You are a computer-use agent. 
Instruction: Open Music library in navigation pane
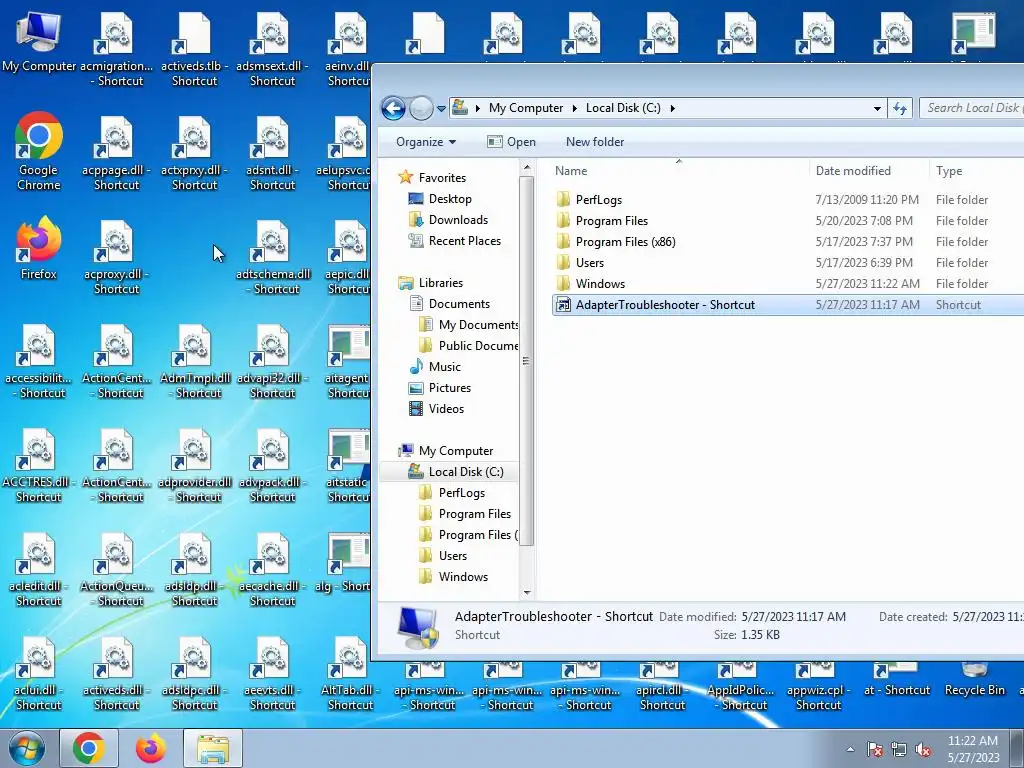[444, 366]
